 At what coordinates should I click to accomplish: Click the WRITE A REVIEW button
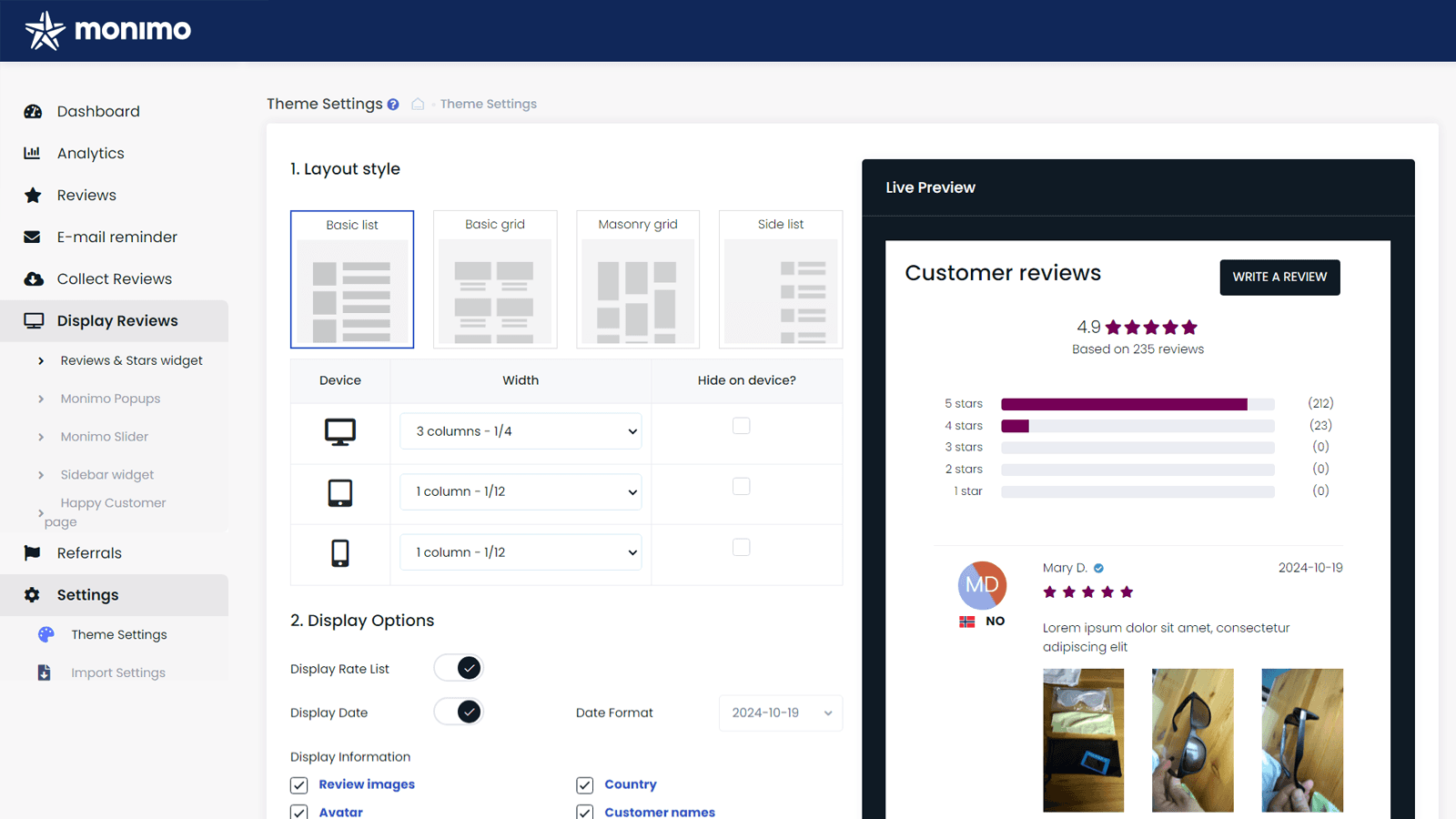coord(1279,277)
